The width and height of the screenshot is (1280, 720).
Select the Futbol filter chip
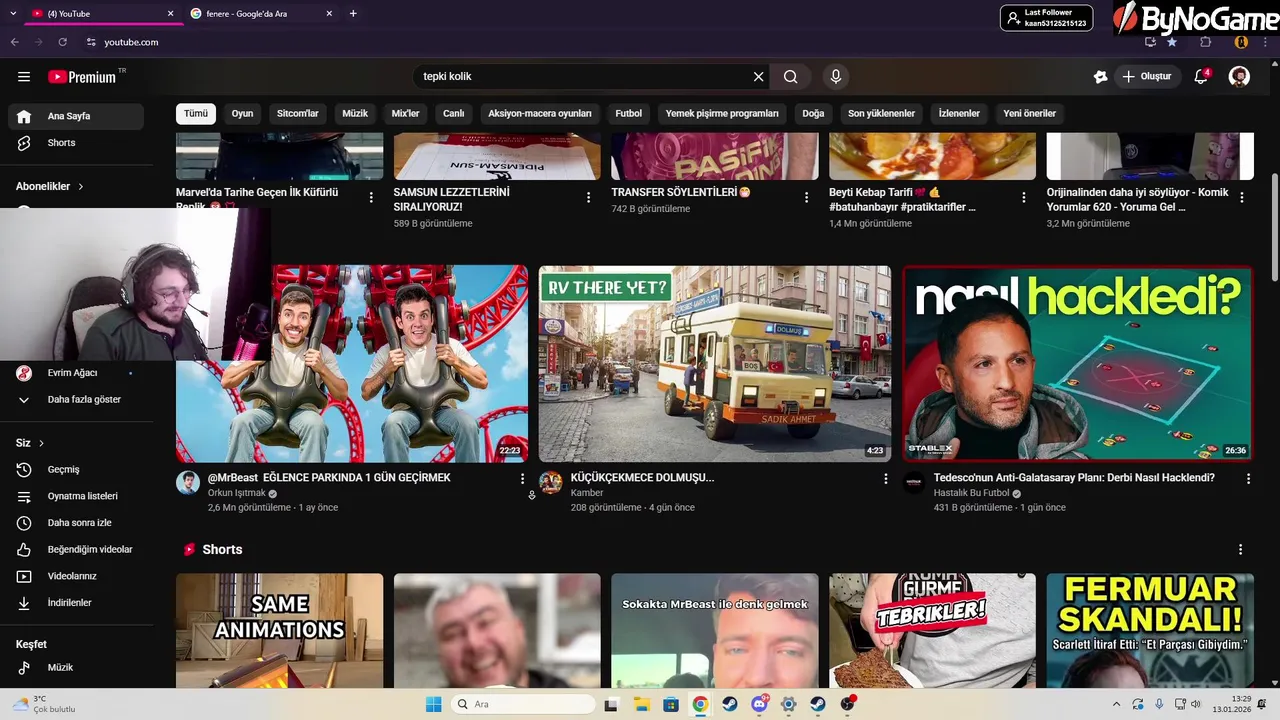(629, 114)
